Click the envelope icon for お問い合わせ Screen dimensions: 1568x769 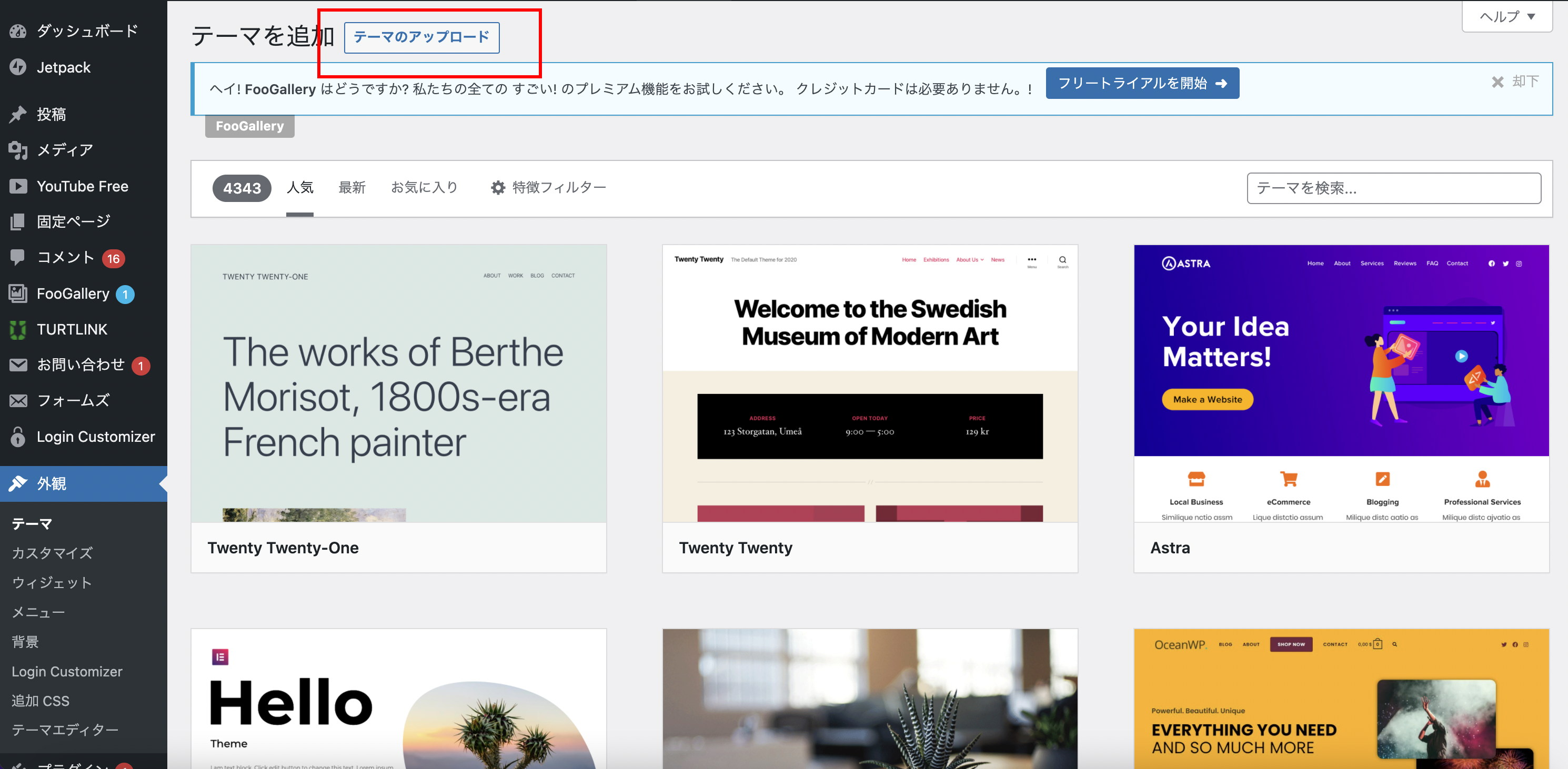click(x=18, y=365)
